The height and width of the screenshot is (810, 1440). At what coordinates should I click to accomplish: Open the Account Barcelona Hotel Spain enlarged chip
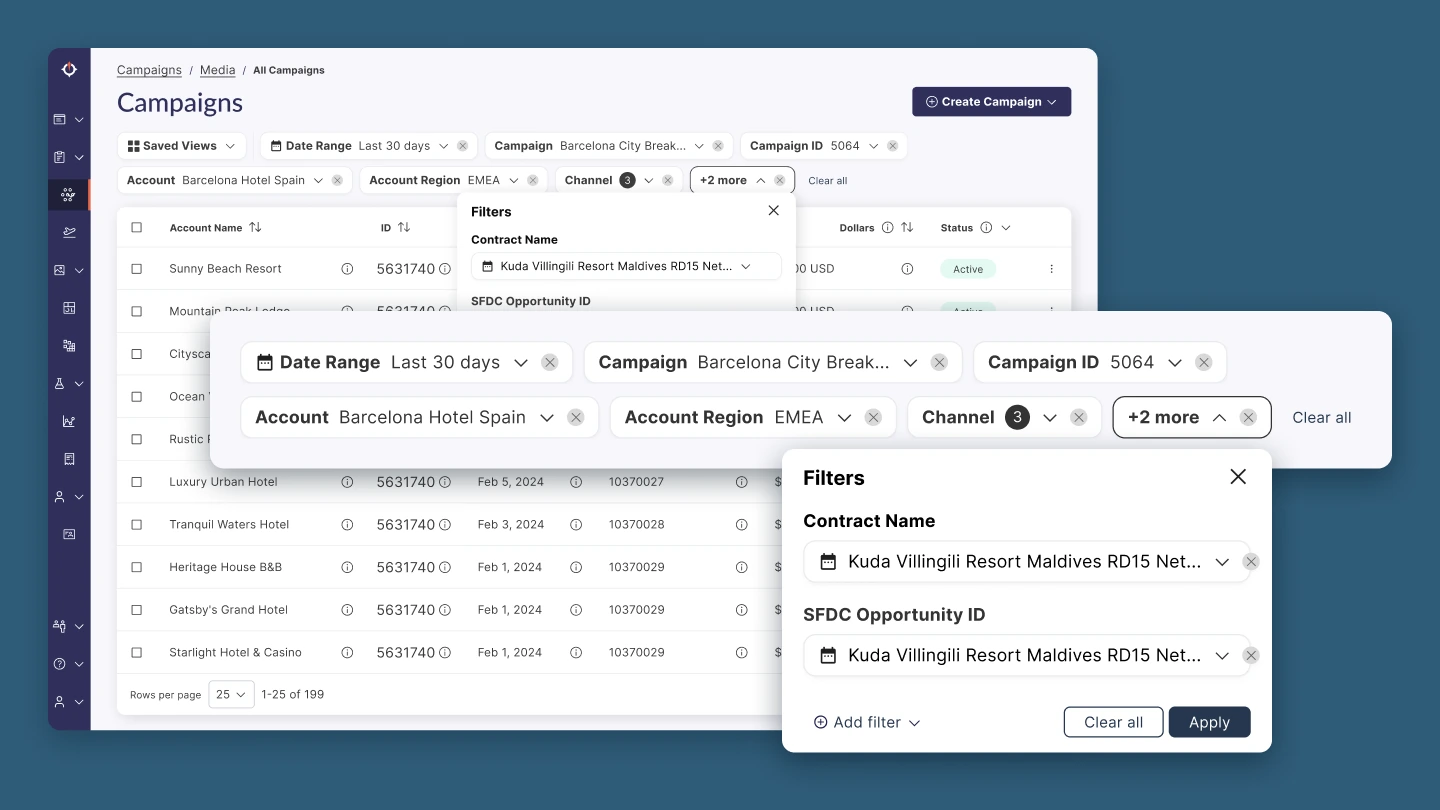click(x=419, y=417)
